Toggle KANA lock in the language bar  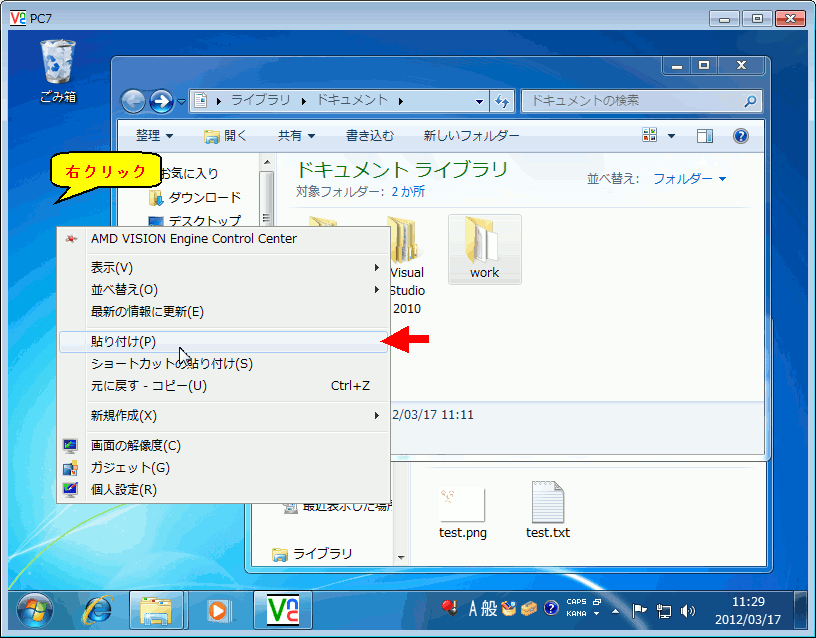click(x=575, y=612)
